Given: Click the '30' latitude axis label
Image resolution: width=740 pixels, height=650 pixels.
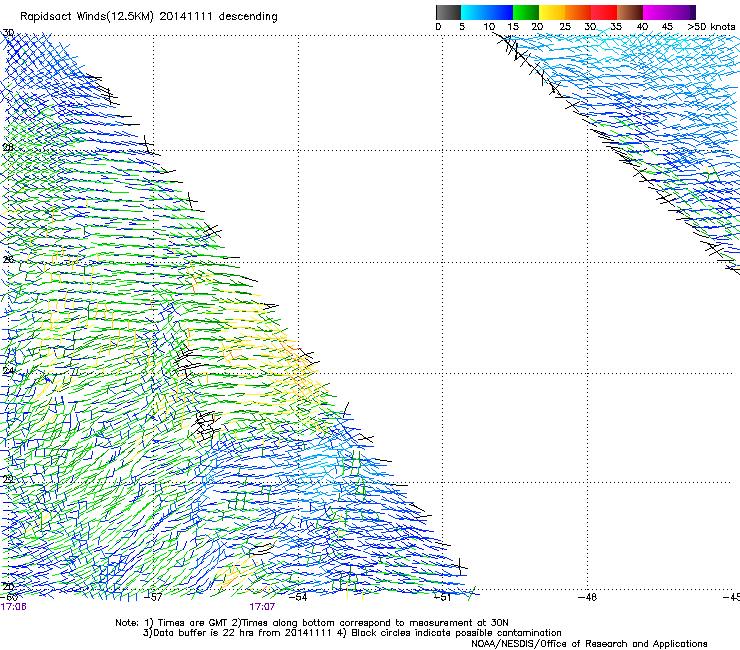Looking at the screenshot, I should coord(8,33).
